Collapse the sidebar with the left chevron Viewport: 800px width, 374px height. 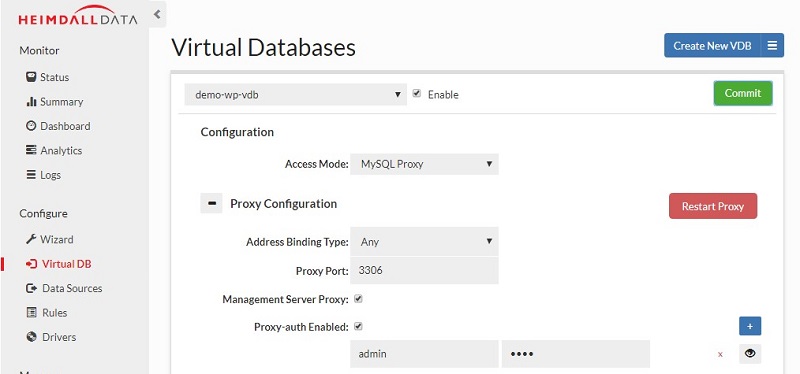click(x=157, y=14)
